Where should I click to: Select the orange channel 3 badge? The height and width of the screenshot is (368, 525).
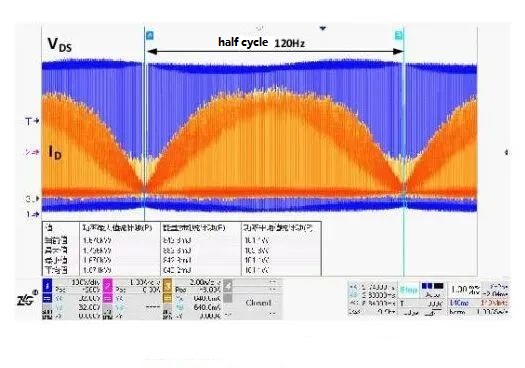tap(167, 286)
